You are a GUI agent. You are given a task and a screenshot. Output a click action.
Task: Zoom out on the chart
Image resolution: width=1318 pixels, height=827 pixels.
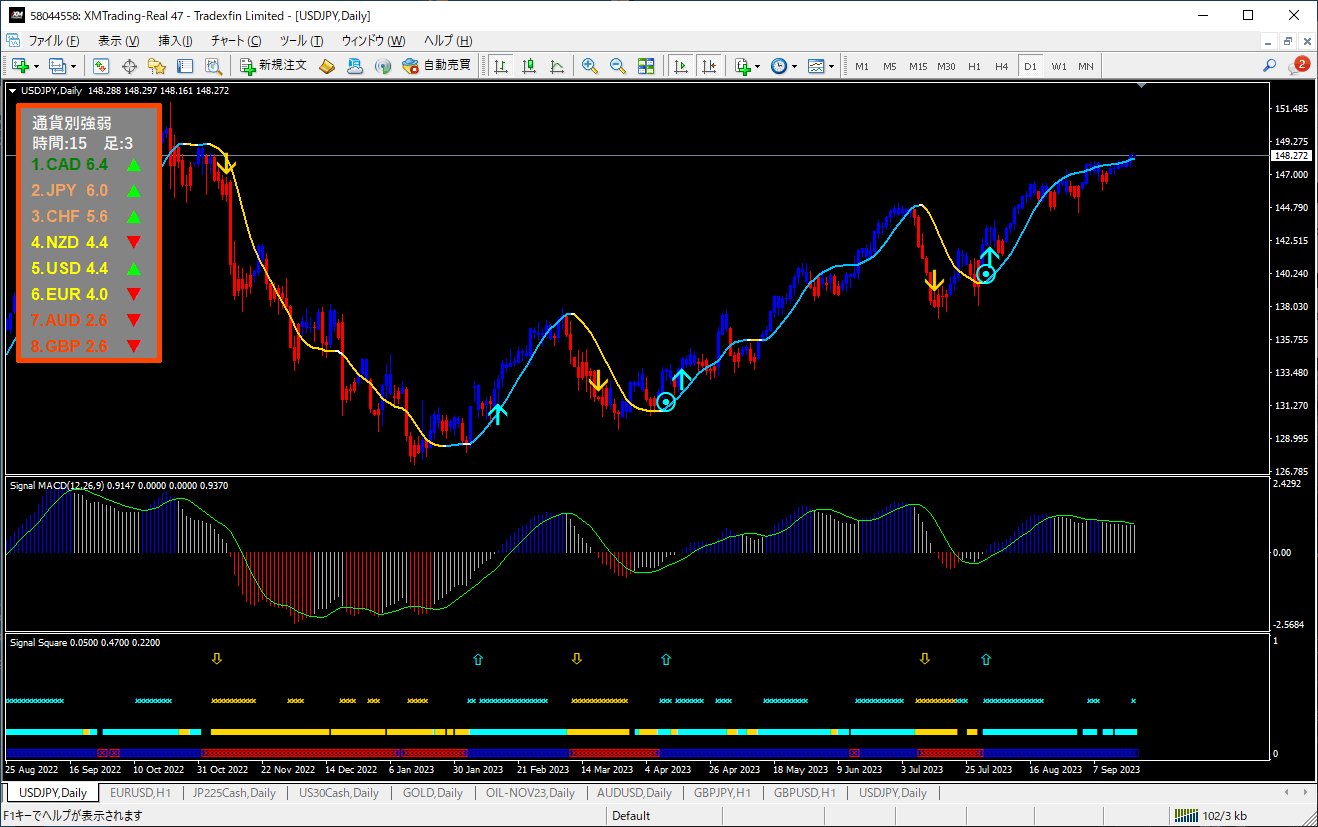tap(618, 66)
